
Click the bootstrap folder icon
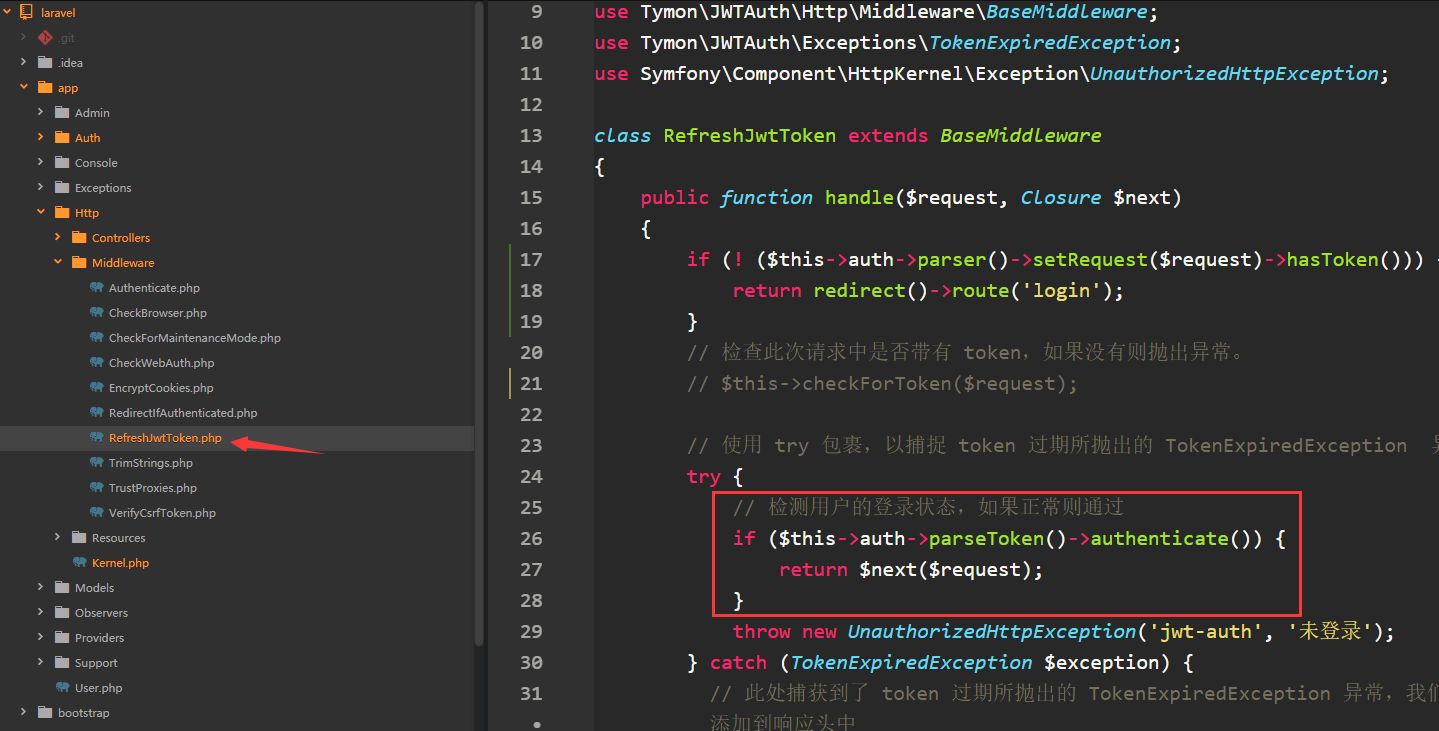coord(44,712)
